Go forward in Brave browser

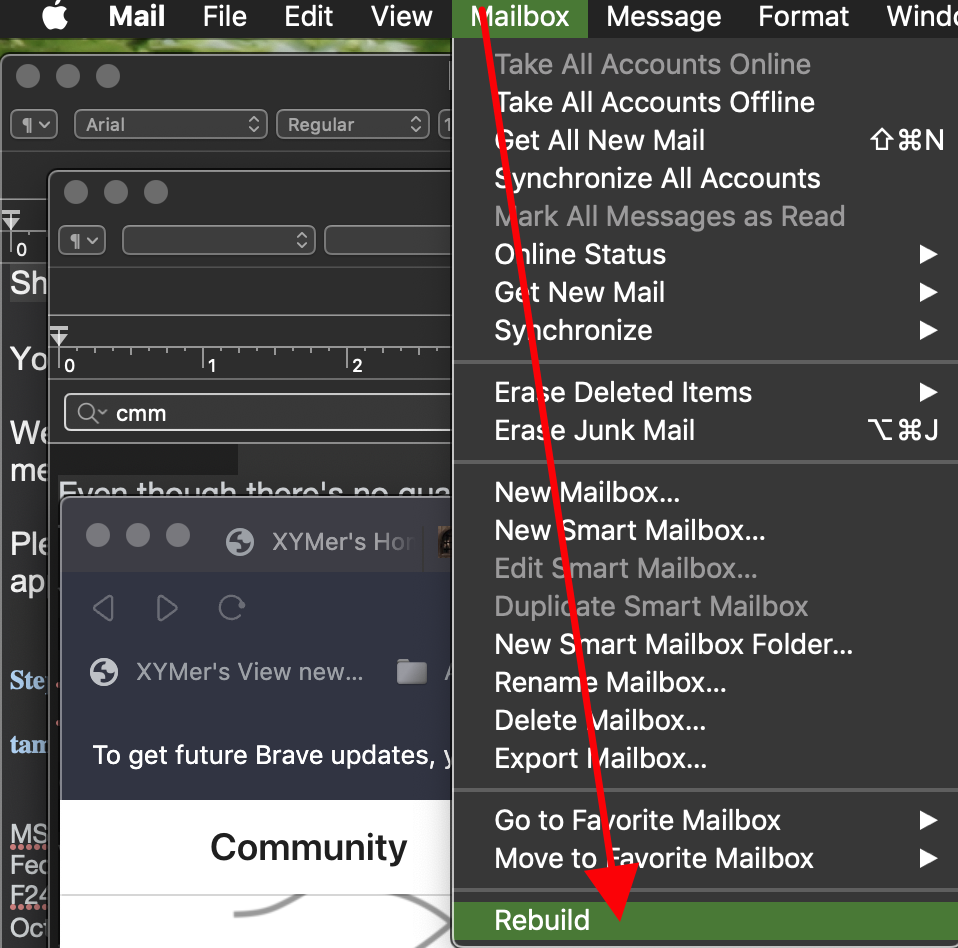pyautogui.click(x=167, y=608)
